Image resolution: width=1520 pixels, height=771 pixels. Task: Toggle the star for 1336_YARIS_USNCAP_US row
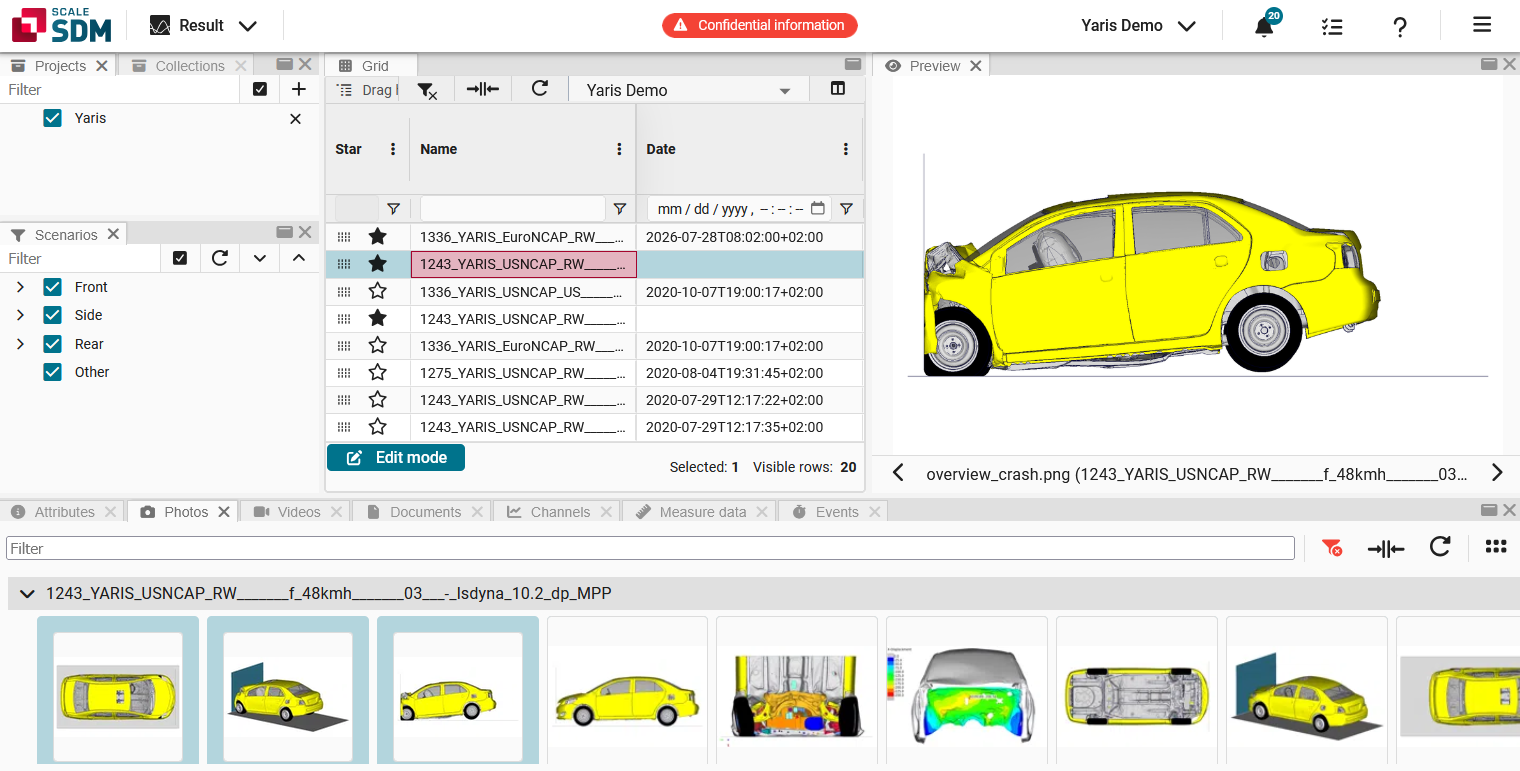(x=377, y=292)
